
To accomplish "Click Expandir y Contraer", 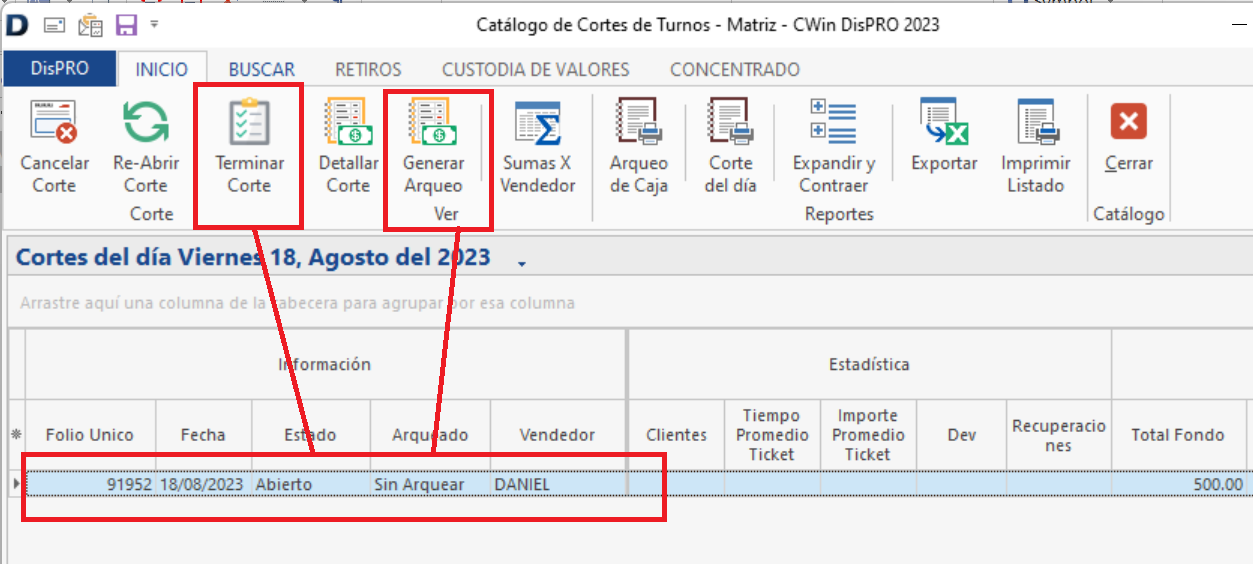I will point(834,145).
